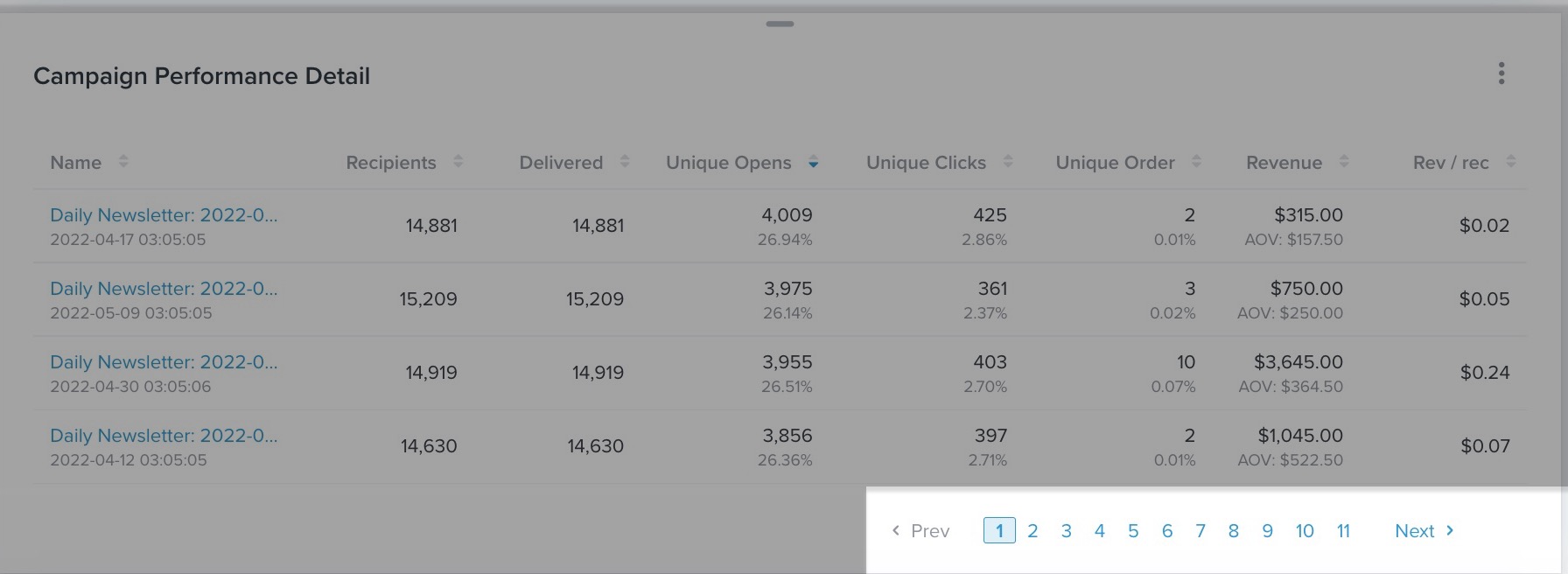Sort the table by Delivered column

623,162
